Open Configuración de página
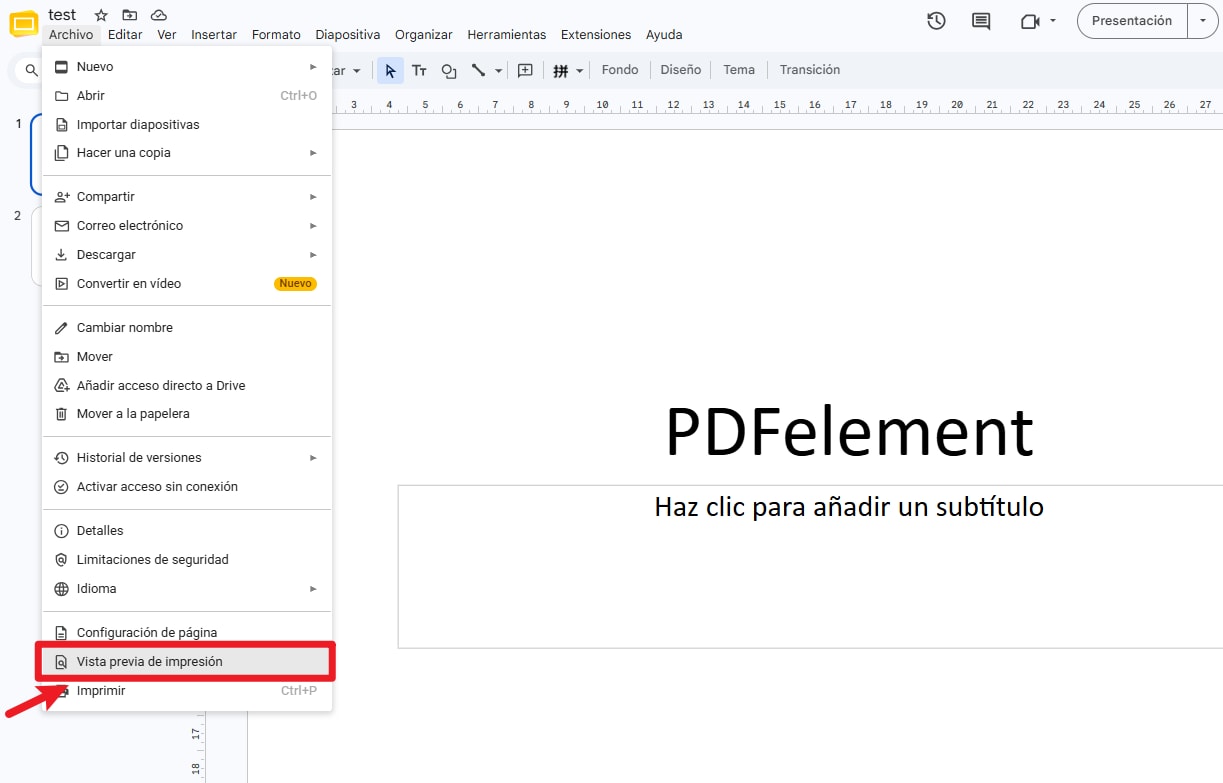Viewport: 1223px width, 783px height. click(187, 633)
